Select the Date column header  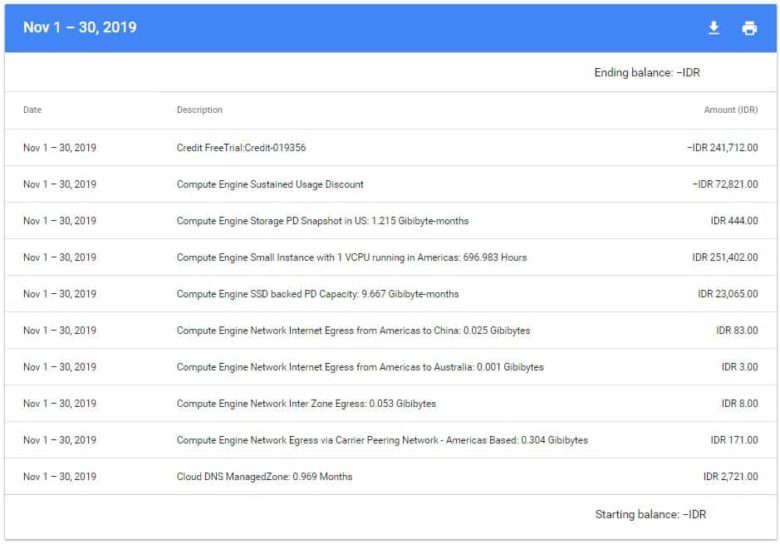[32, 109]
